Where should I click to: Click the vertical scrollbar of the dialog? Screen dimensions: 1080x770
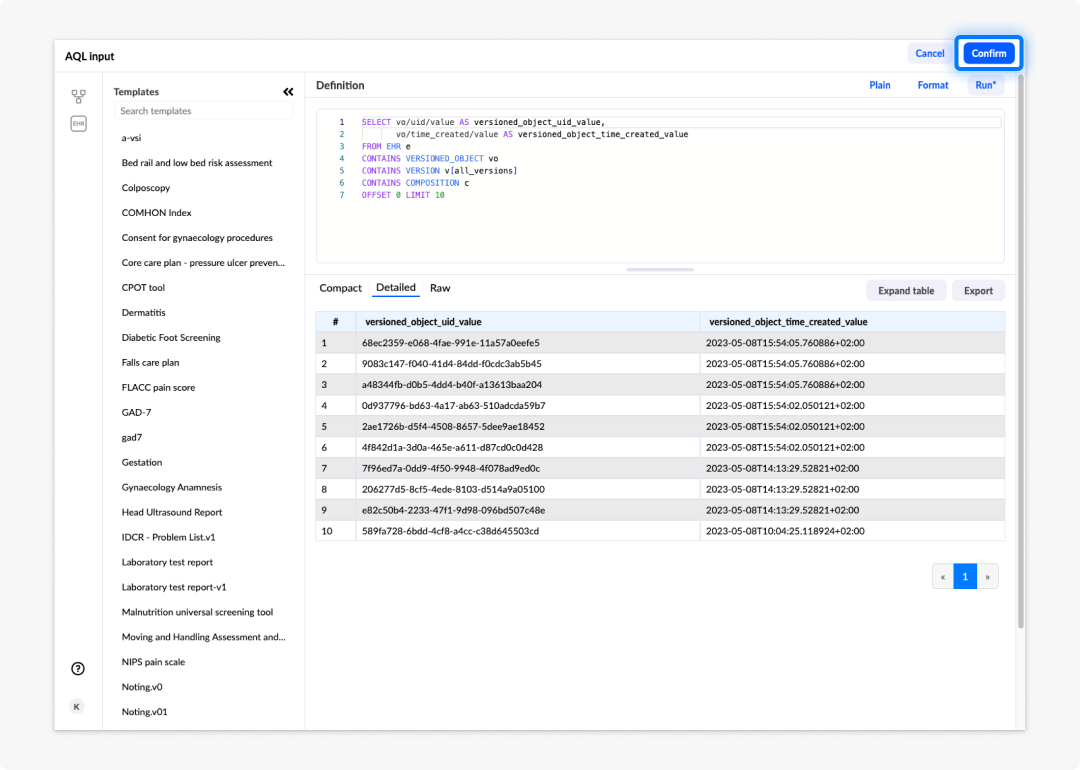coord(1021,351)
